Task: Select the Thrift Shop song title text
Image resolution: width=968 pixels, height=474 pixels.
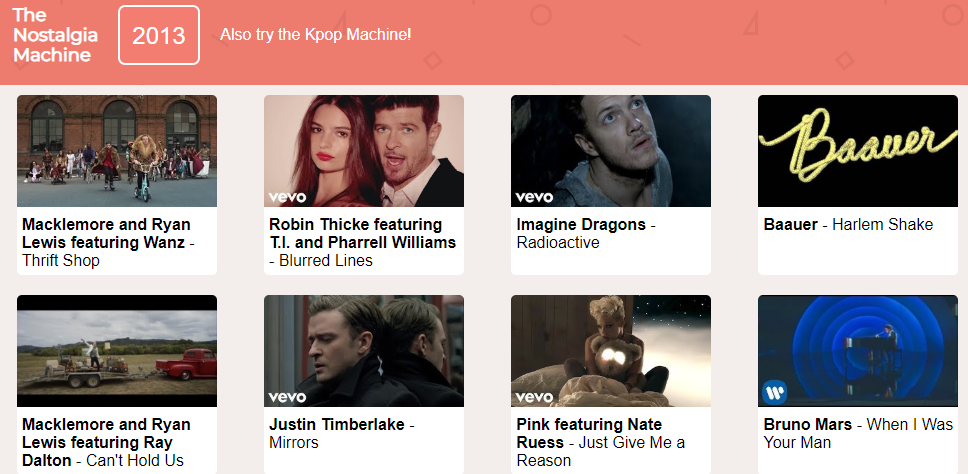Action: tap(60, 260)
